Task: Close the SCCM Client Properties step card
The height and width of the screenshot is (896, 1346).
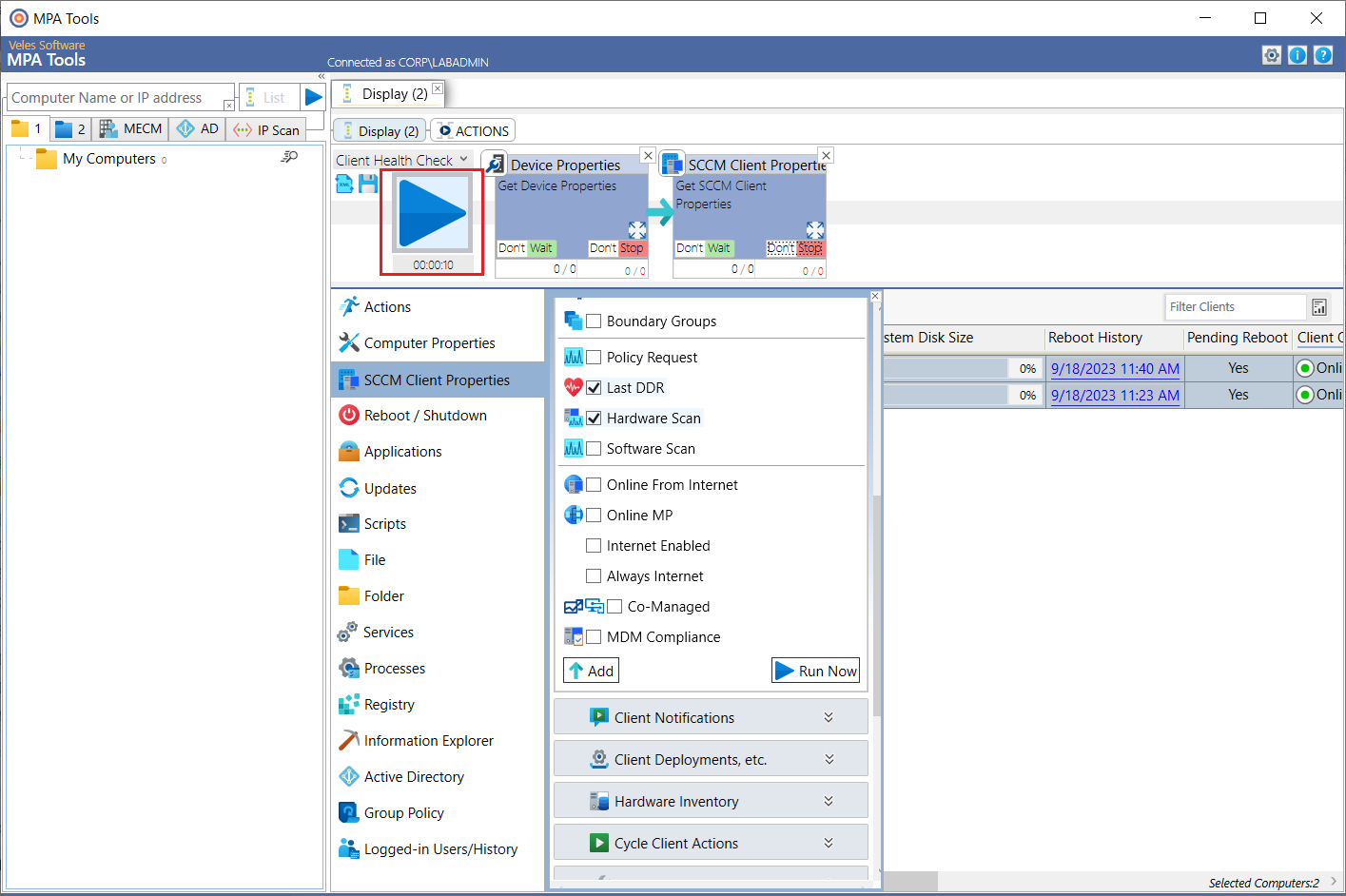Action: click(x=826, y=155)
